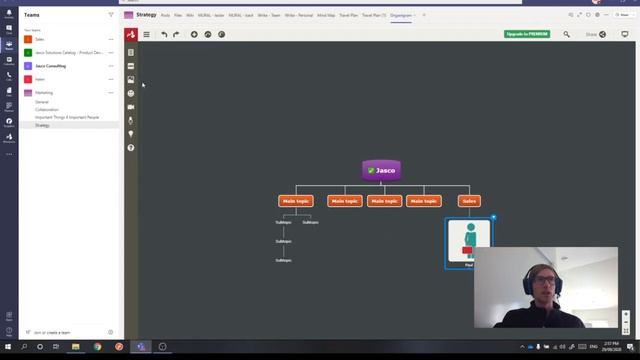Open more options for Jasco Consulting team

pos(111,66)
